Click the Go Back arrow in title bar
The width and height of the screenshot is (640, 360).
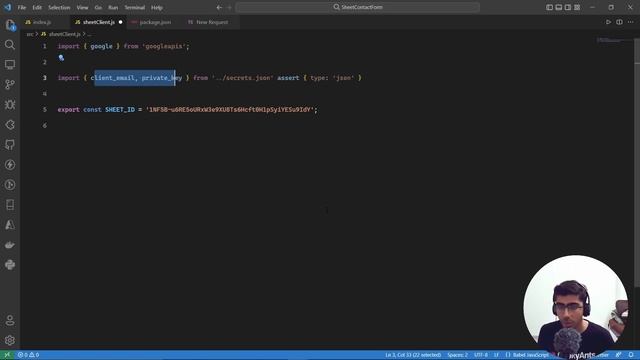point(219,7)
